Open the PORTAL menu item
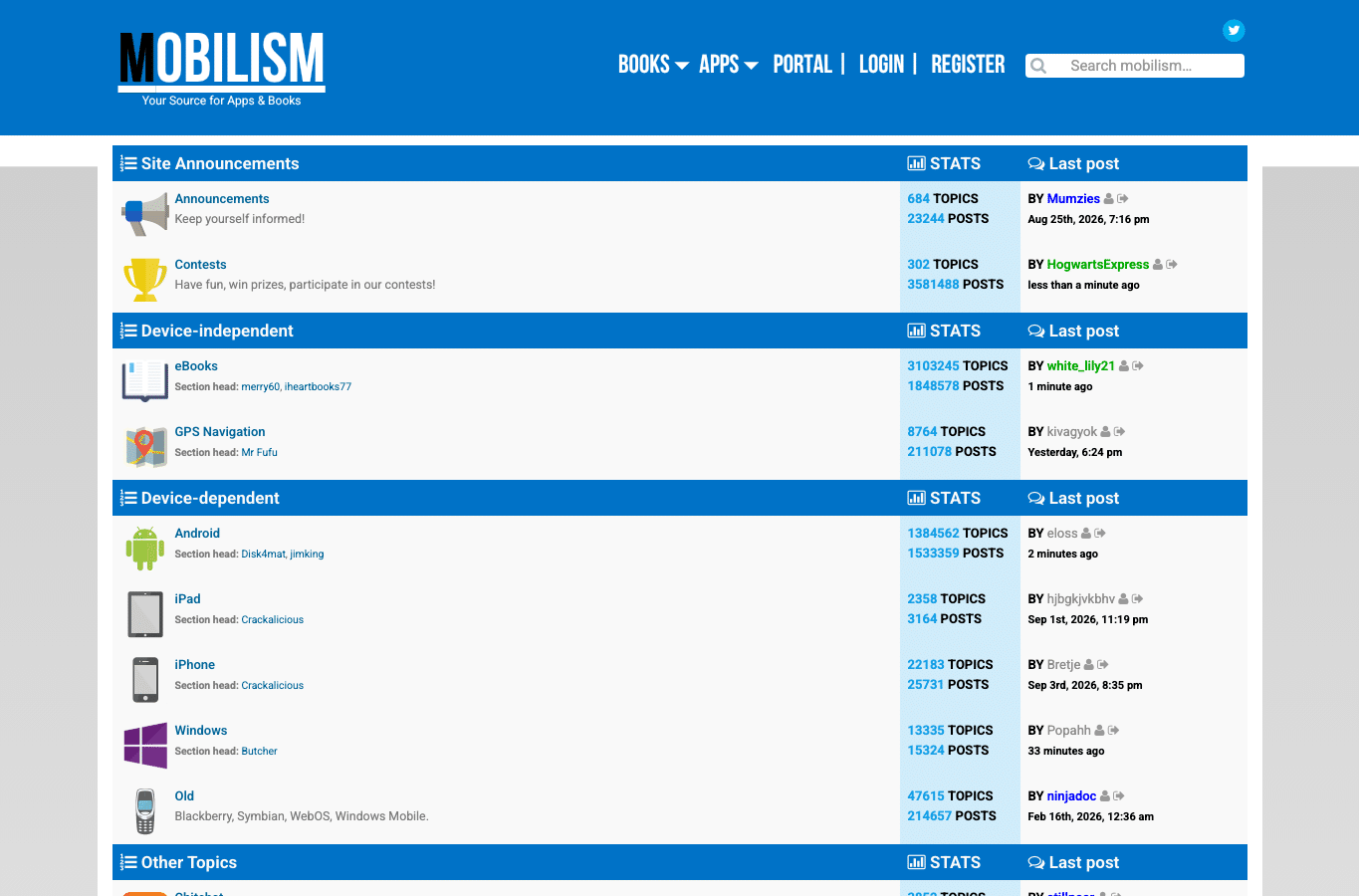 pos(802,65)
